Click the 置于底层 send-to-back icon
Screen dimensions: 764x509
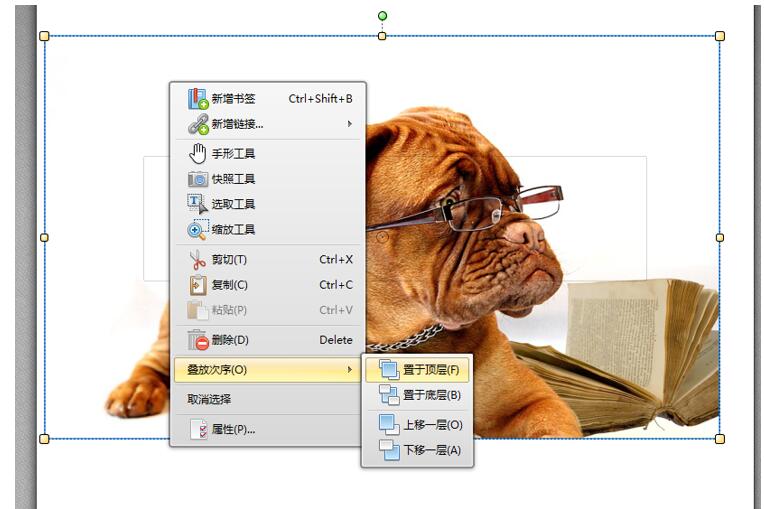click(x=389, y=395)
